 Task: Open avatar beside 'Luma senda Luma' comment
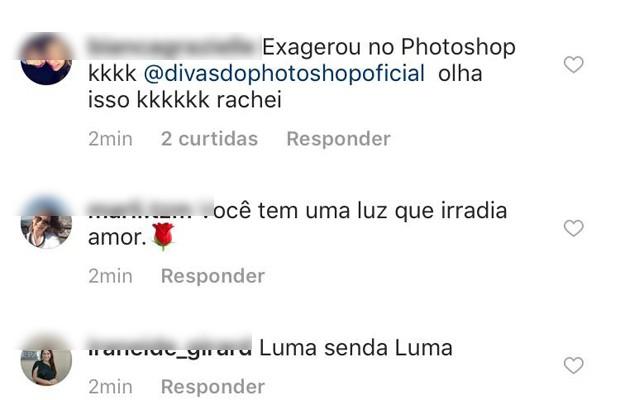(x=46, y=359)
